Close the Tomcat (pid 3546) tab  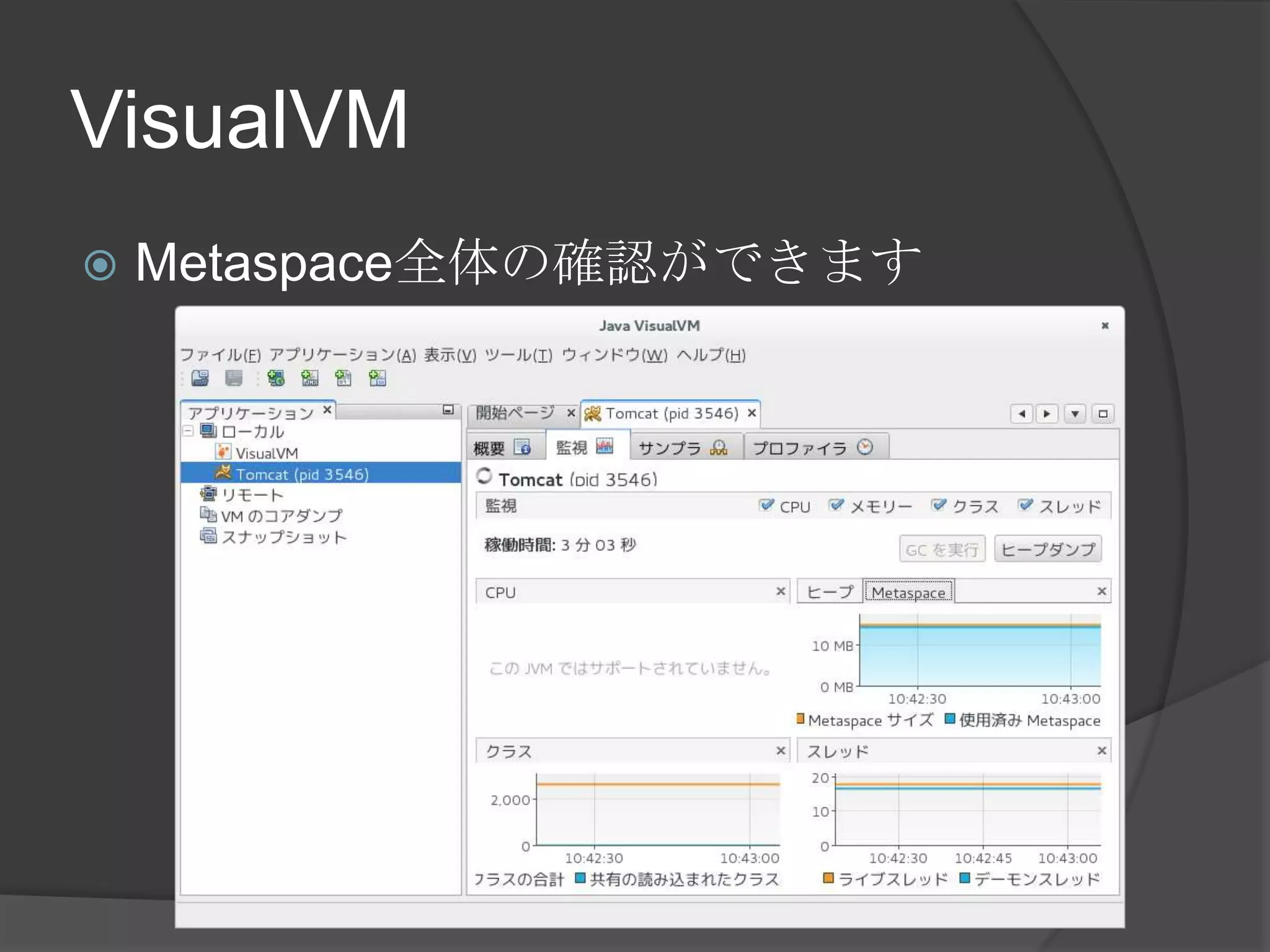pyautogui.click(x=752, y=413)
